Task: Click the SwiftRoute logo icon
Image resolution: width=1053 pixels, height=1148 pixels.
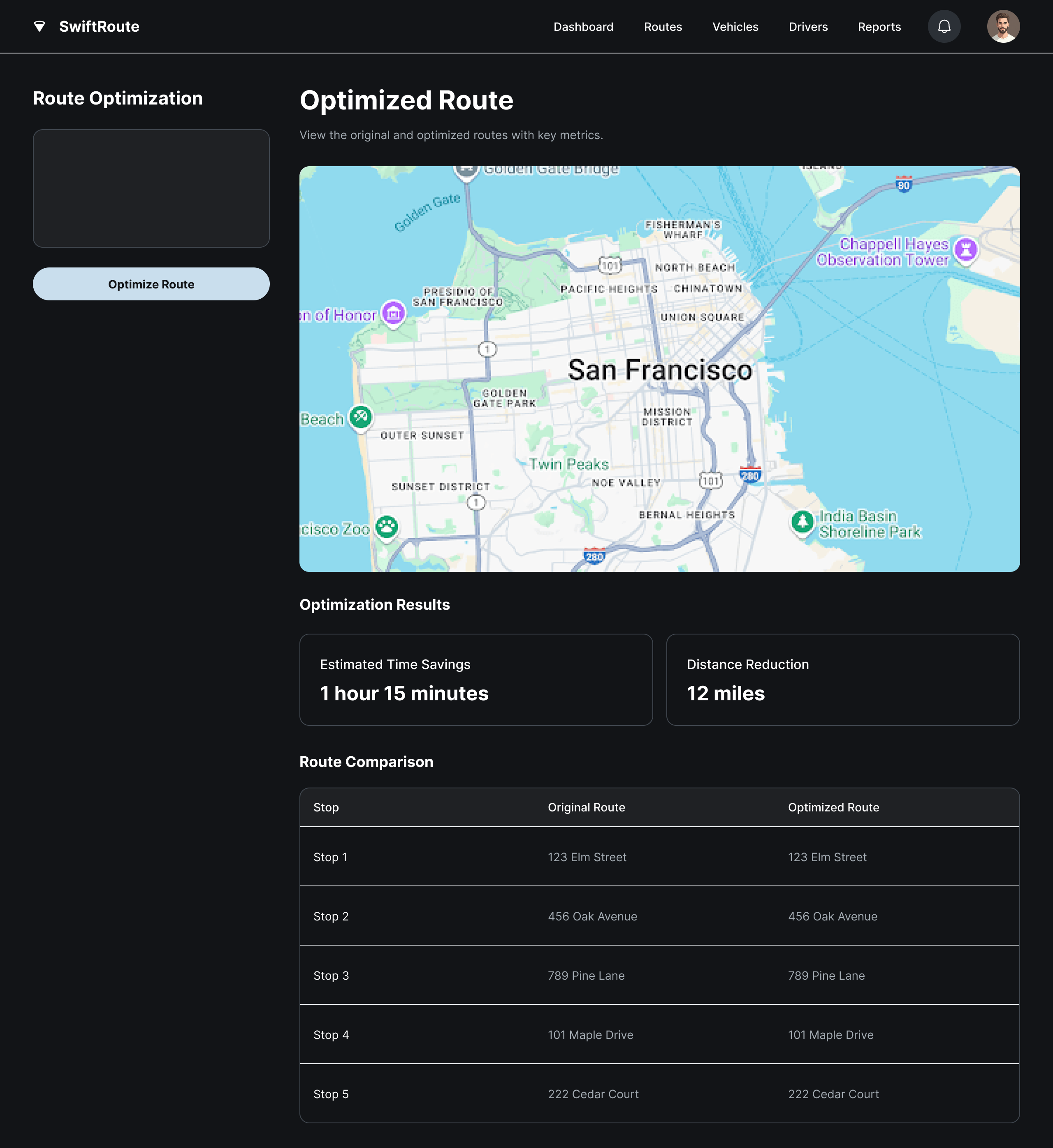Action: [x=39, y=26]
